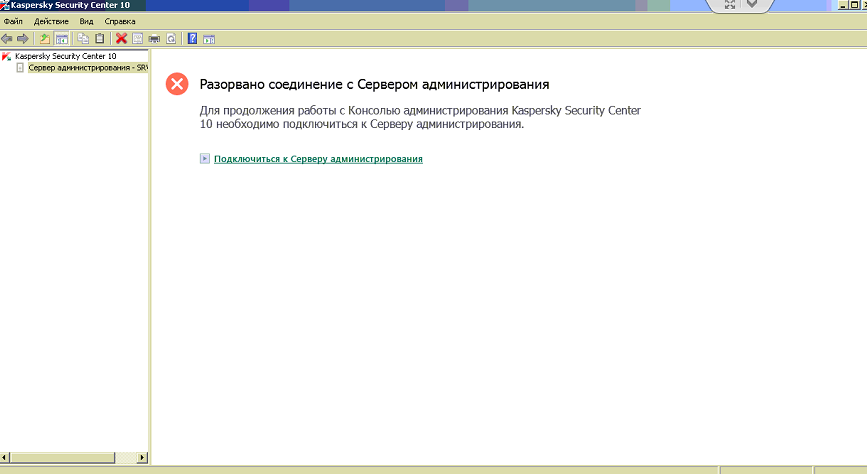Click the Properties toolbar icon
867x474 pixels.
click(138, 39)
